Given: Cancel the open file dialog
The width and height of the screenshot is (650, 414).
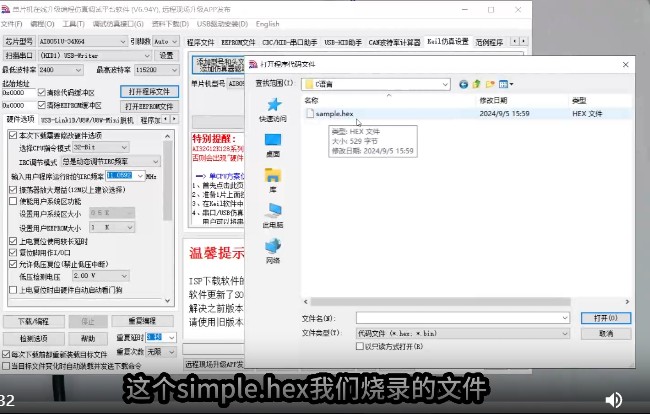Looking at the screenshot, I should point(606,334).
